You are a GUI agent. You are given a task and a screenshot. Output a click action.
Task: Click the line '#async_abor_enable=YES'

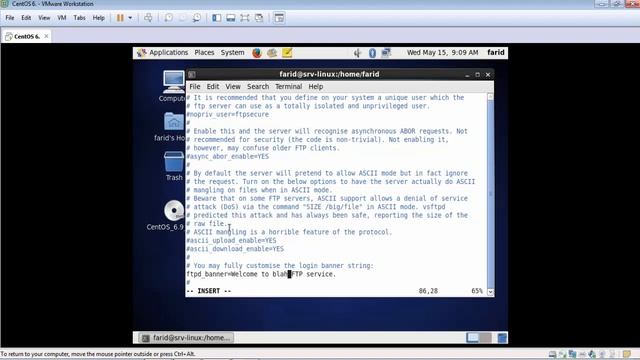[x=227, y=156]
